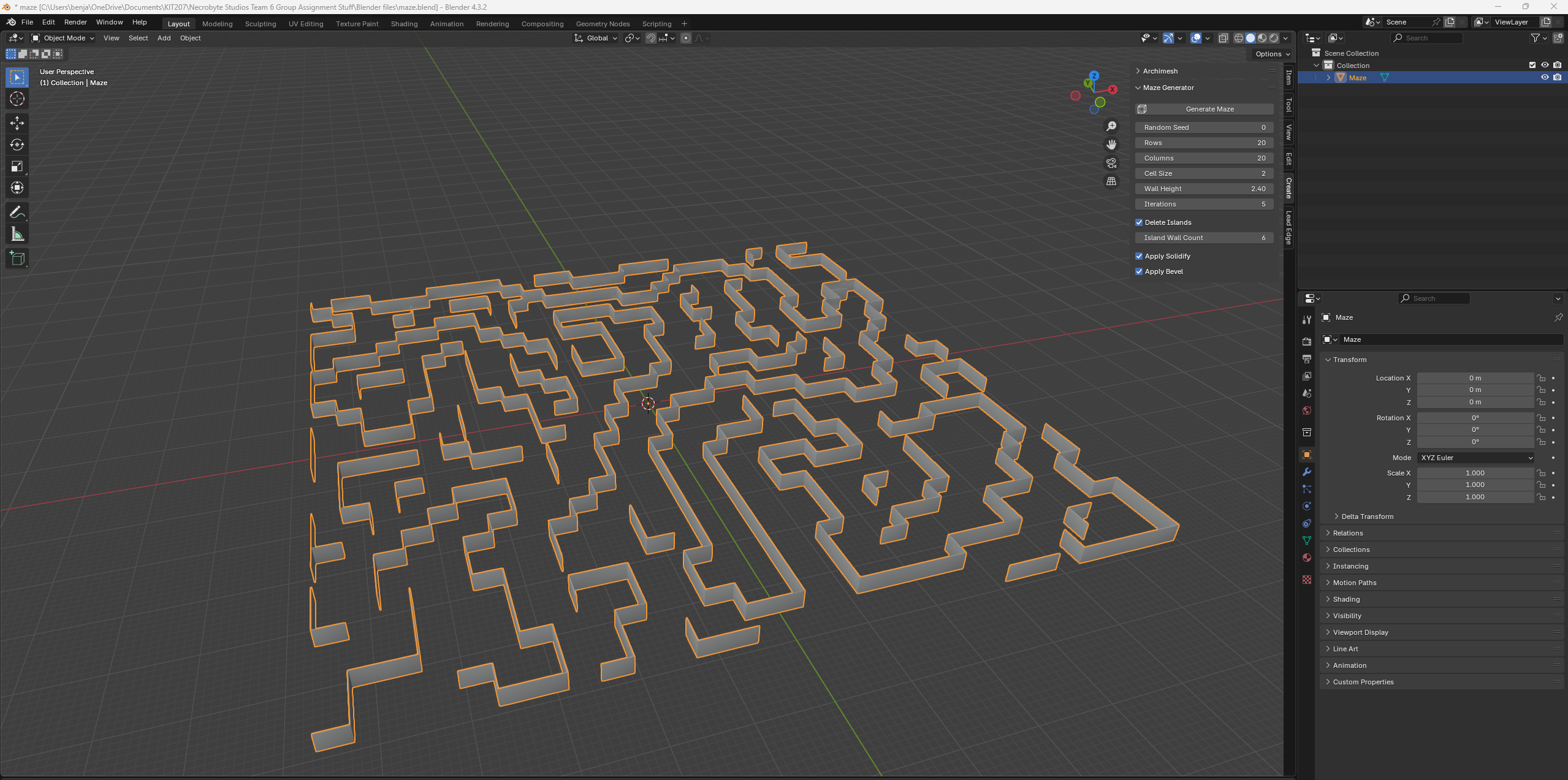Activate the Scale tool

click(x=17, y=166)
